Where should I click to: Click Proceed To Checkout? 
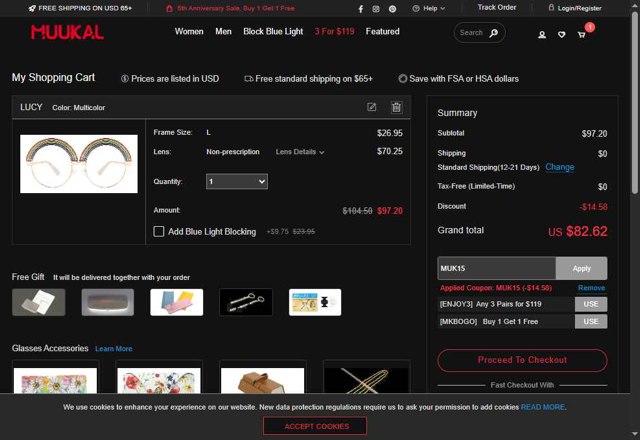tap(522, 360)
